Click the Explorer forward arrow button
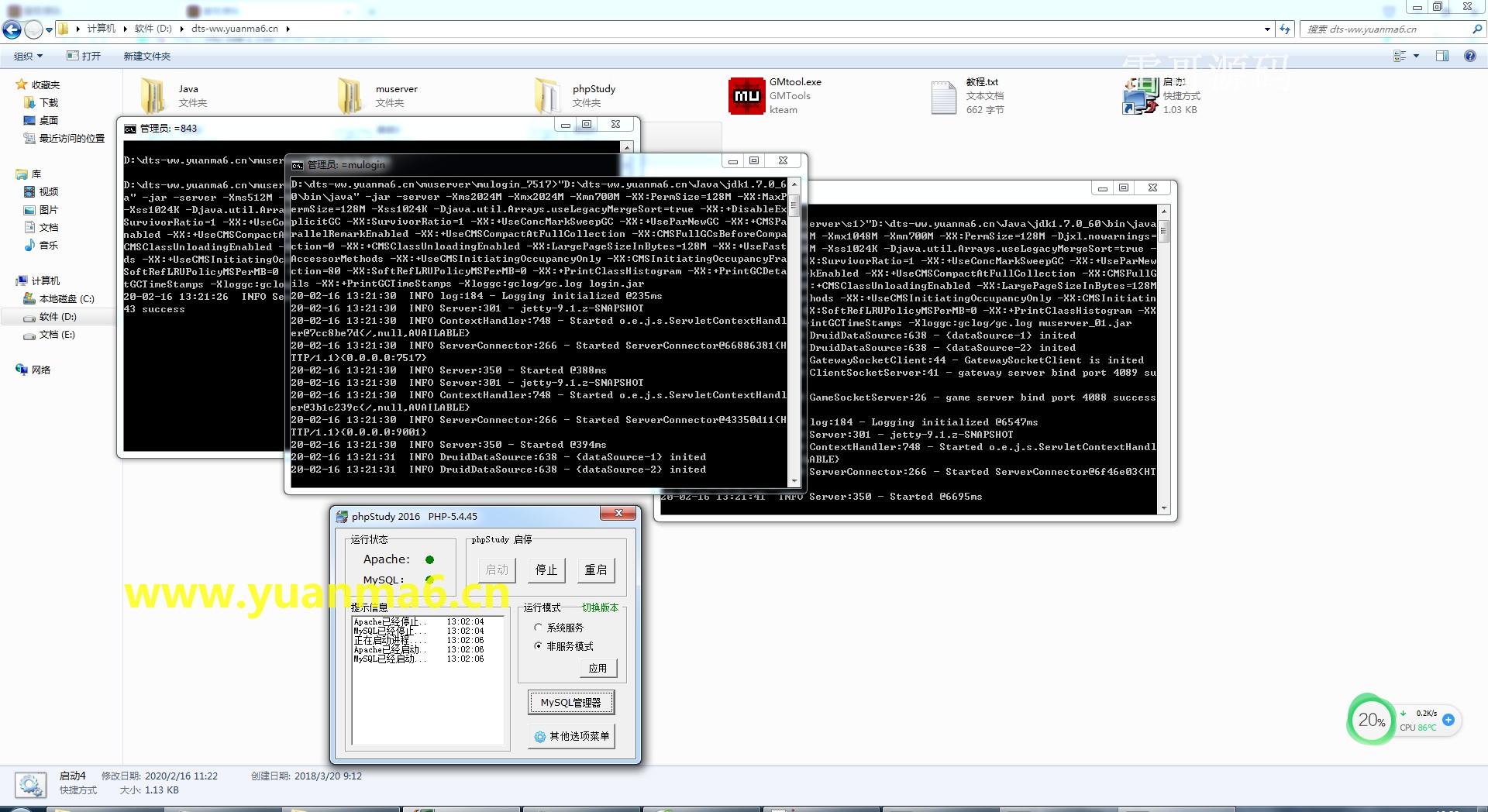This screenshot has width=1488, height=812. tap(33, 29)
